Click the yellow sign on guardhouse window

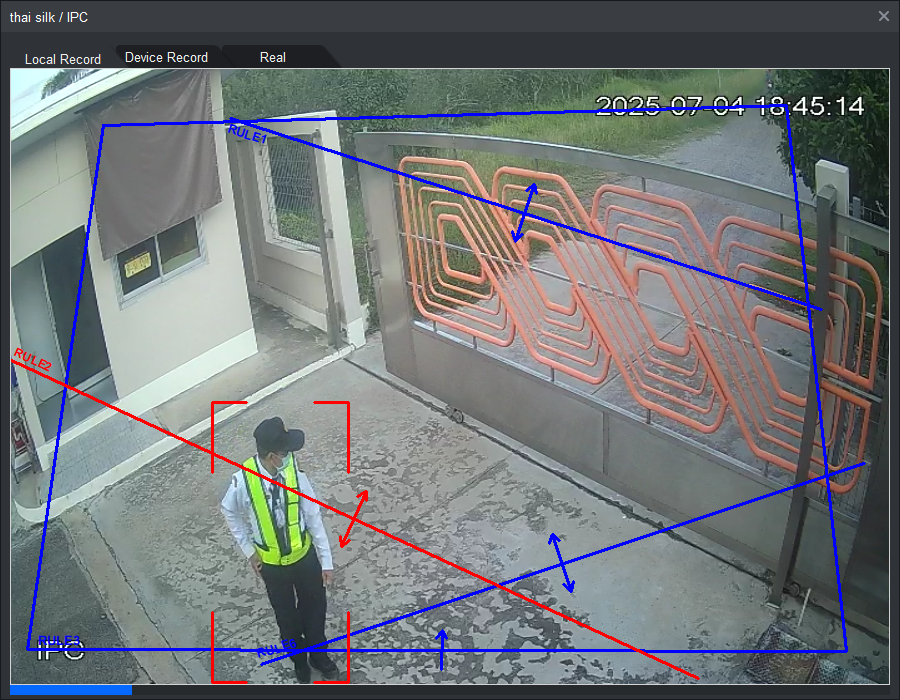137,264
